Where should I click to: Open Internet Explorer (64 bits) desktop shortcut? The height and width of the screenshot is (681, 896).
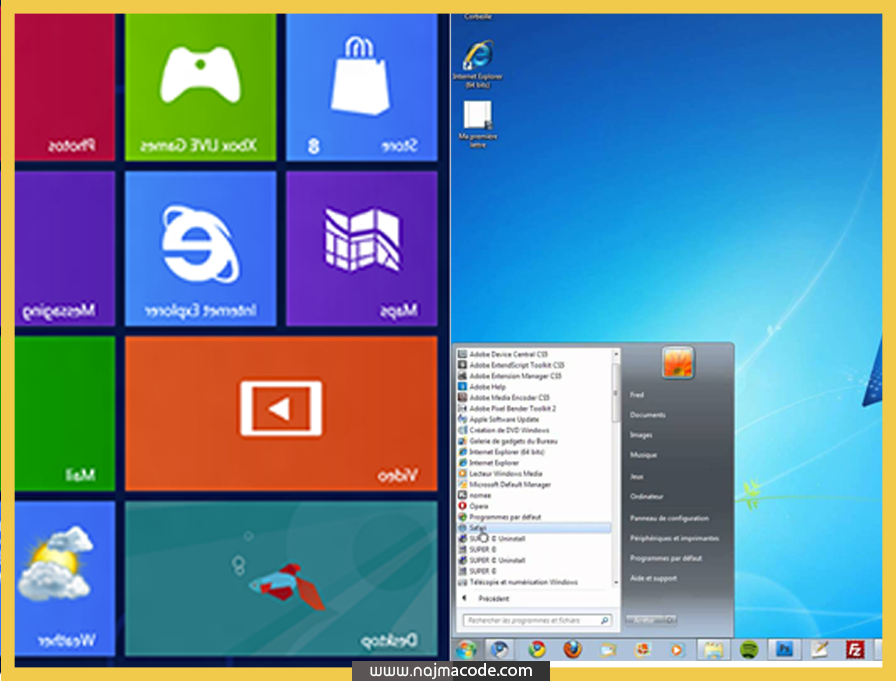(x=478, y=64)
